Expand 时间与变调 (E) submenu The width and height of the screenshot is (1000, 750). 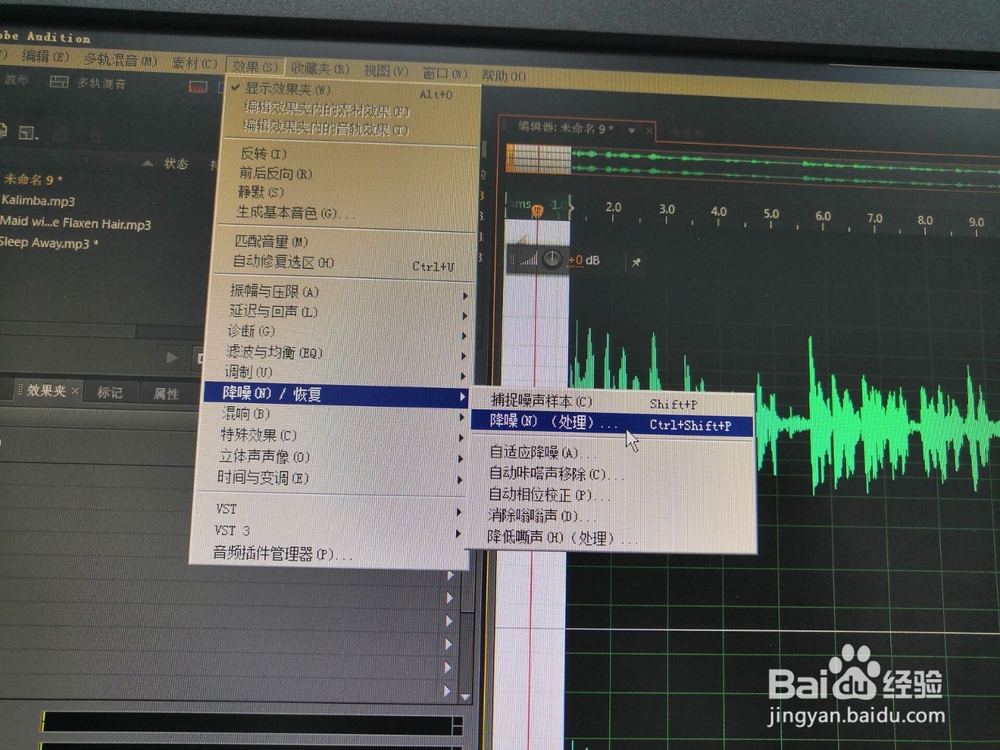click(330, 478)
